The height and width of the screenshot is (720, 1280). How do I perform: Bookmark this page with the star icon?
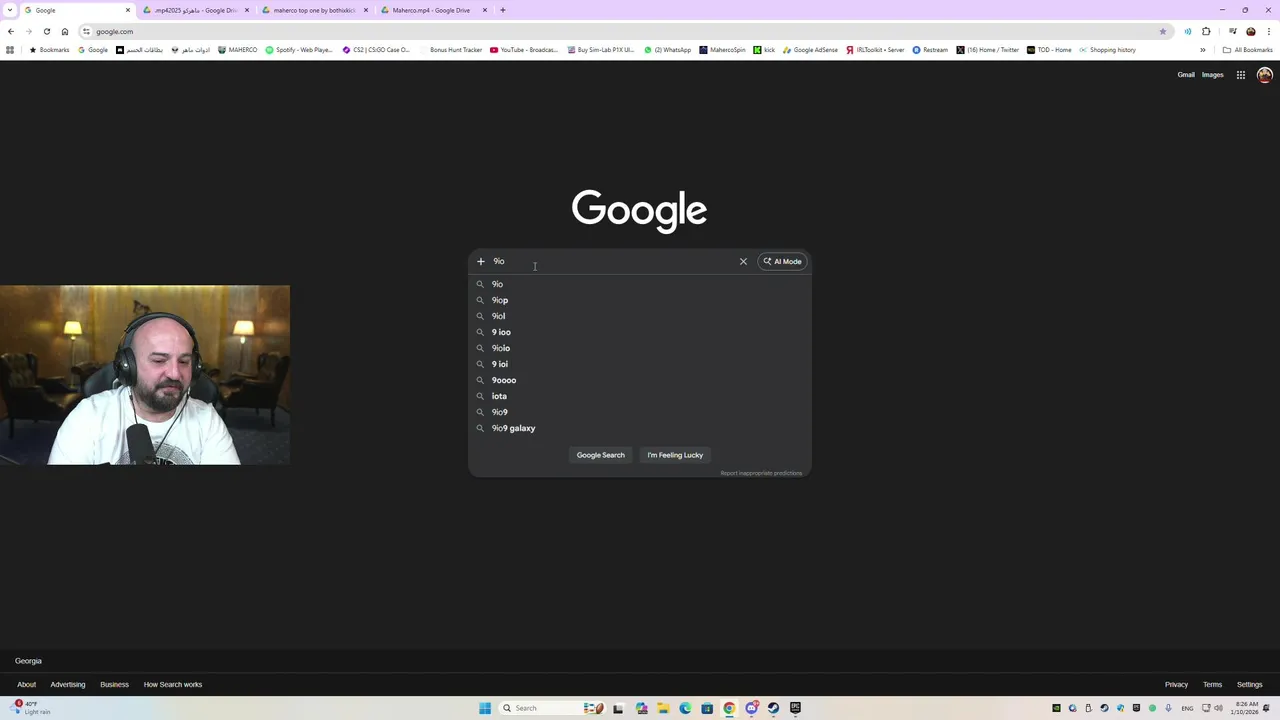tap(1162, 31)
